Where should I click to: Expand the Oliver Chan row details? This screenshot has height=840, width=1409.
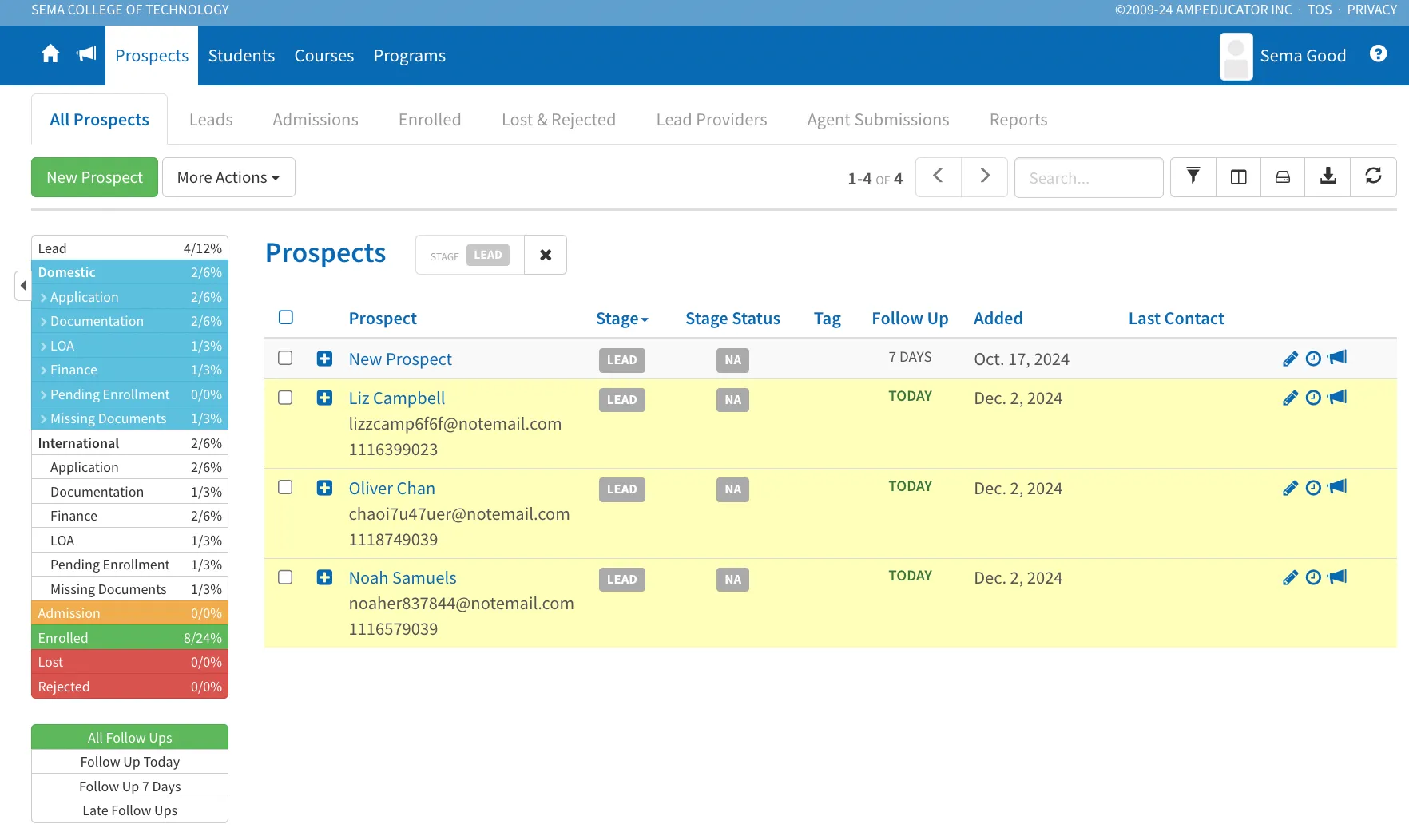pos(324,488)
